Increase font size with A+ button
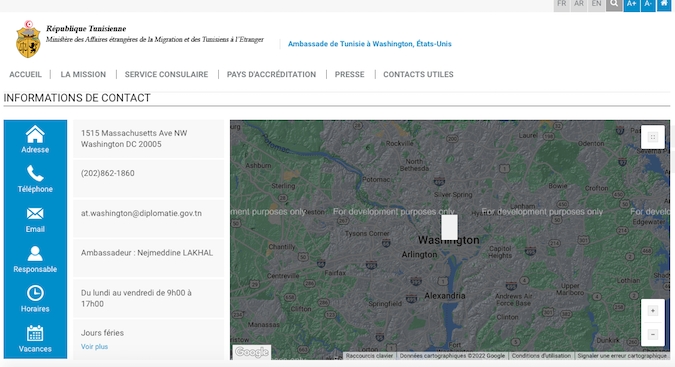675x367 pixels. point(632,4)
